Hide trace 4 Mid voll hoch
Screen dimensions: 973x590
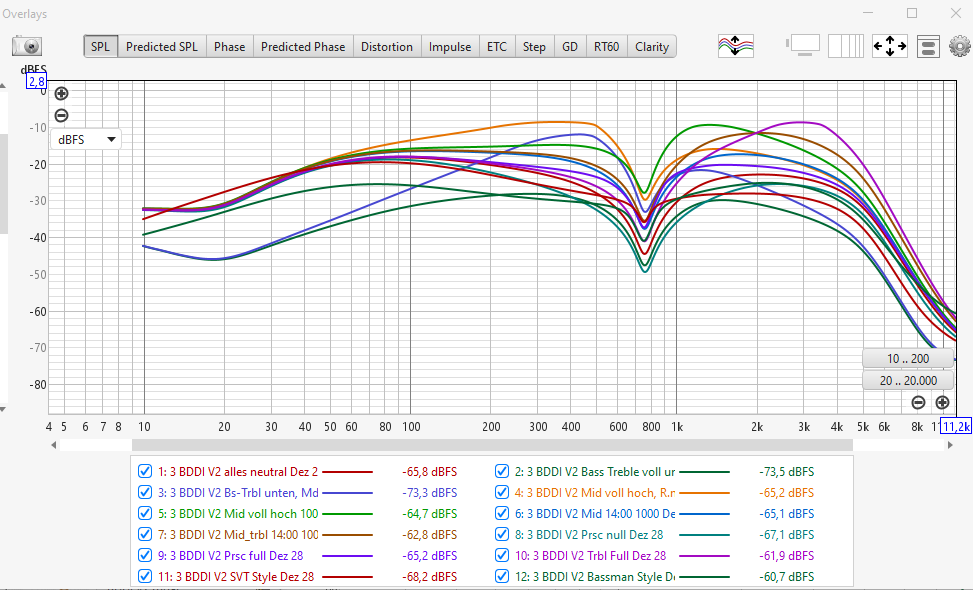pyautogui.click(x=504, y=493)
